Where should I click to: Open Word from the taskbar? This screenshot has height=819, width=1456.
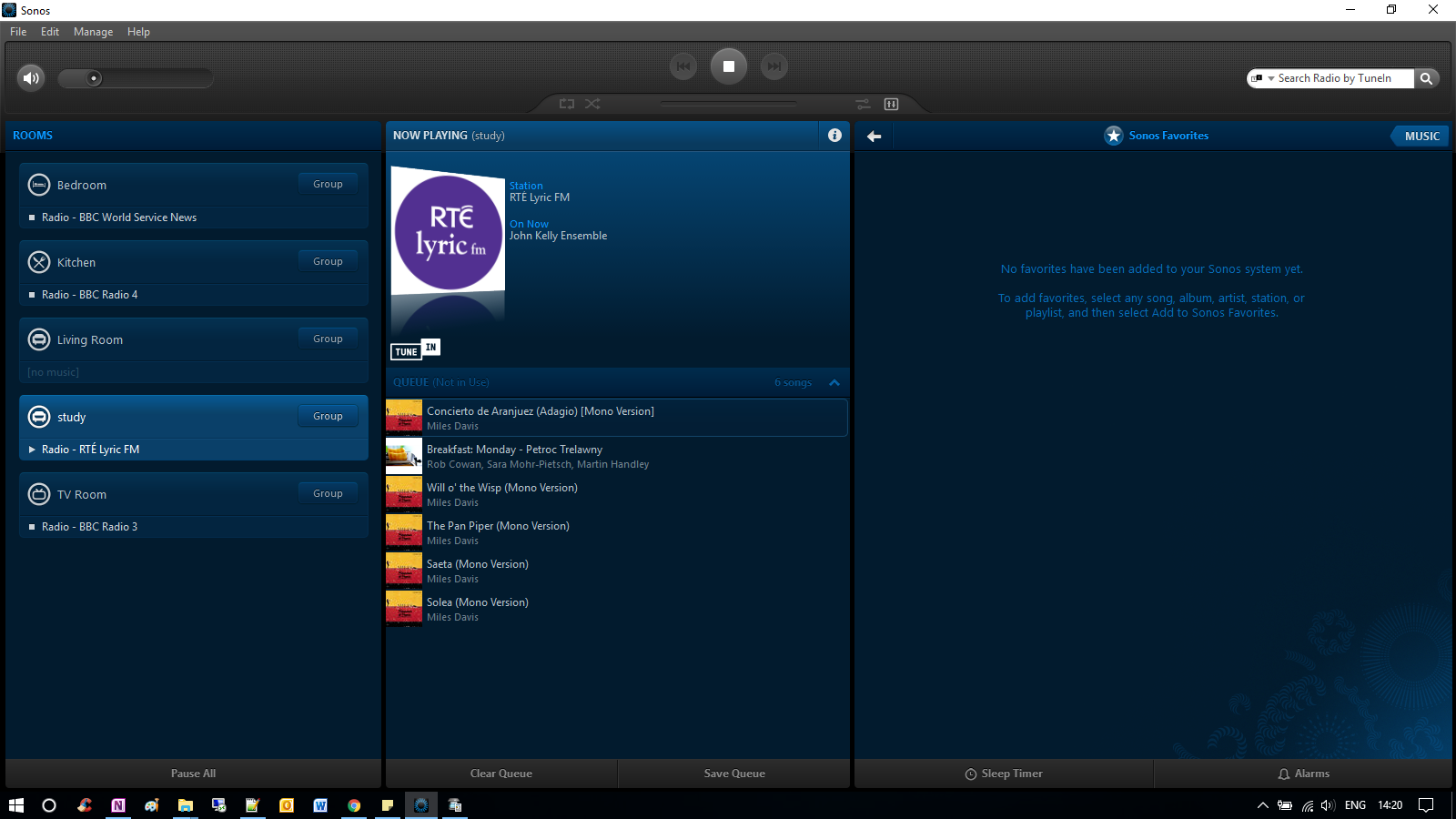tap(320, 805)
